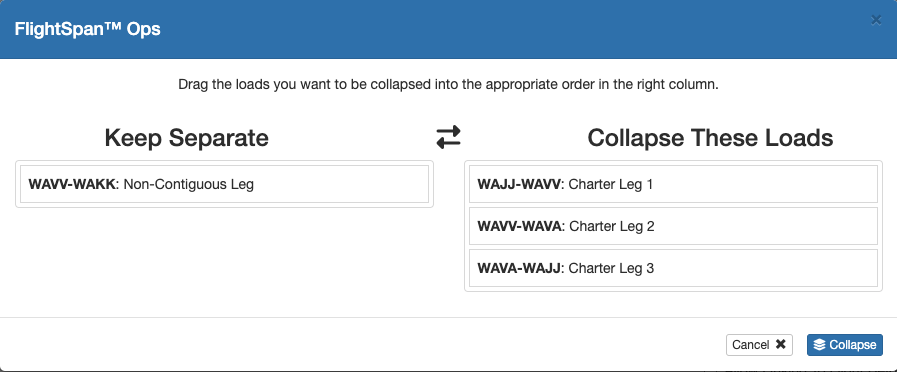
Task: Click the drag loads instruction text
Action: (448, 85)
